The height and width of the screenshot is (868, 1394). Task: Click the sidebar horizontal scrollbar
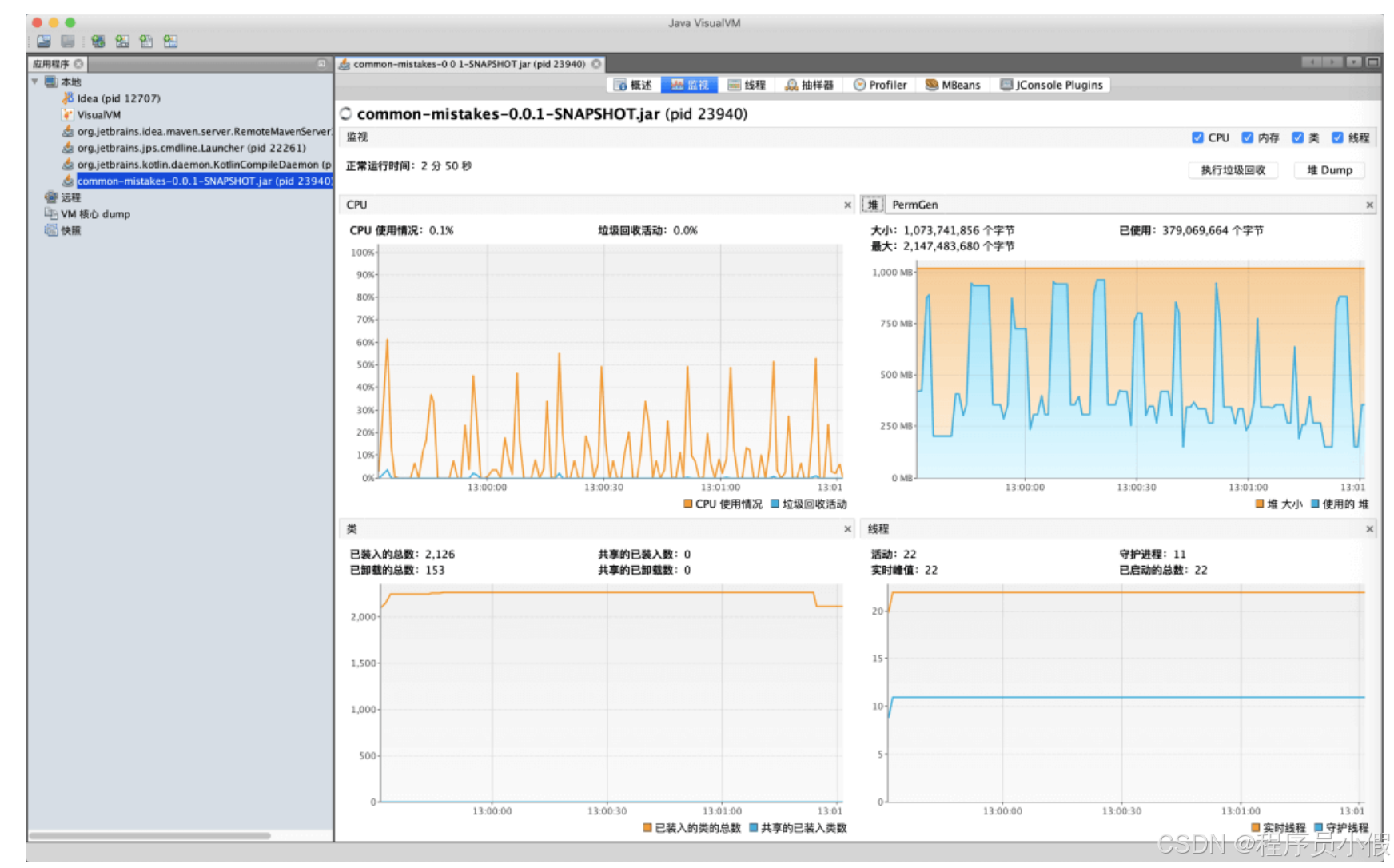149,836
